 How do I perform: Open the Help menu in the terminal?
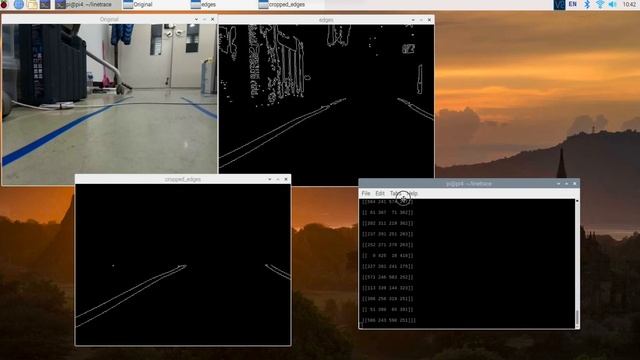413,193
